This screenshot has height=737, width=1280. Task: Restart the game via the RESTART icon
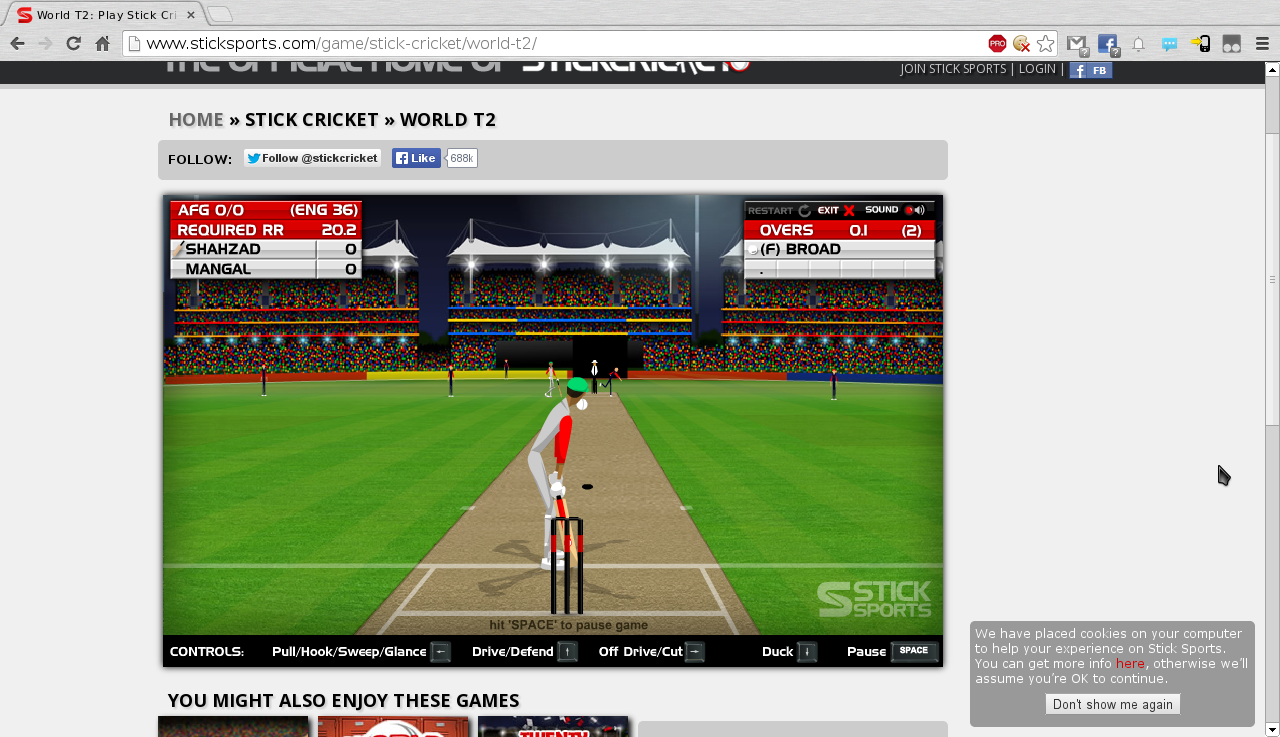click(780, 210)
